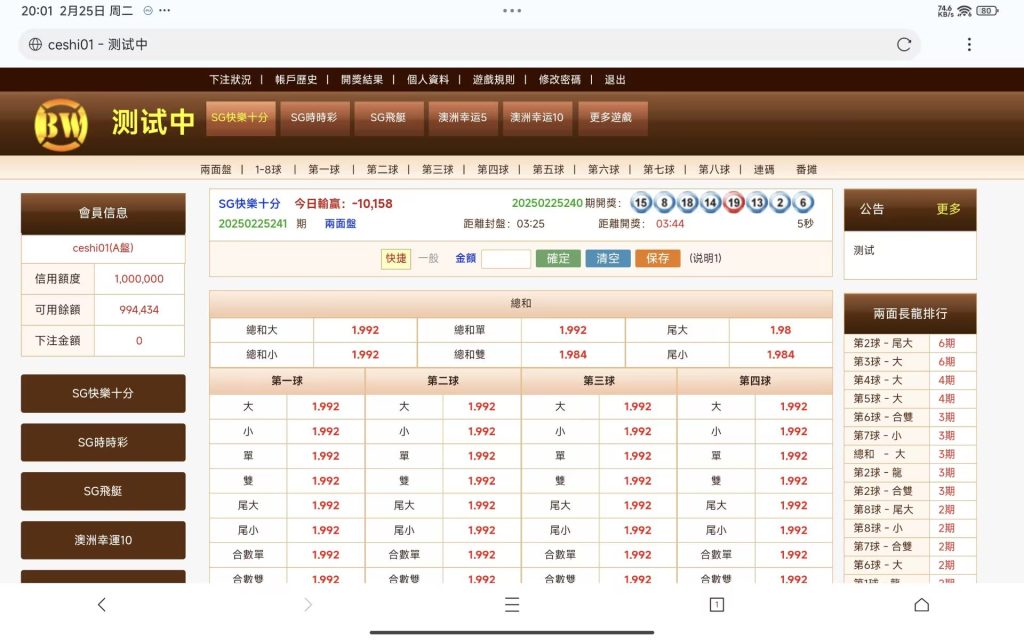Open 帳戶歷史 in the top menu
The height and width of the screenshot is (640, 1024).
296,80
